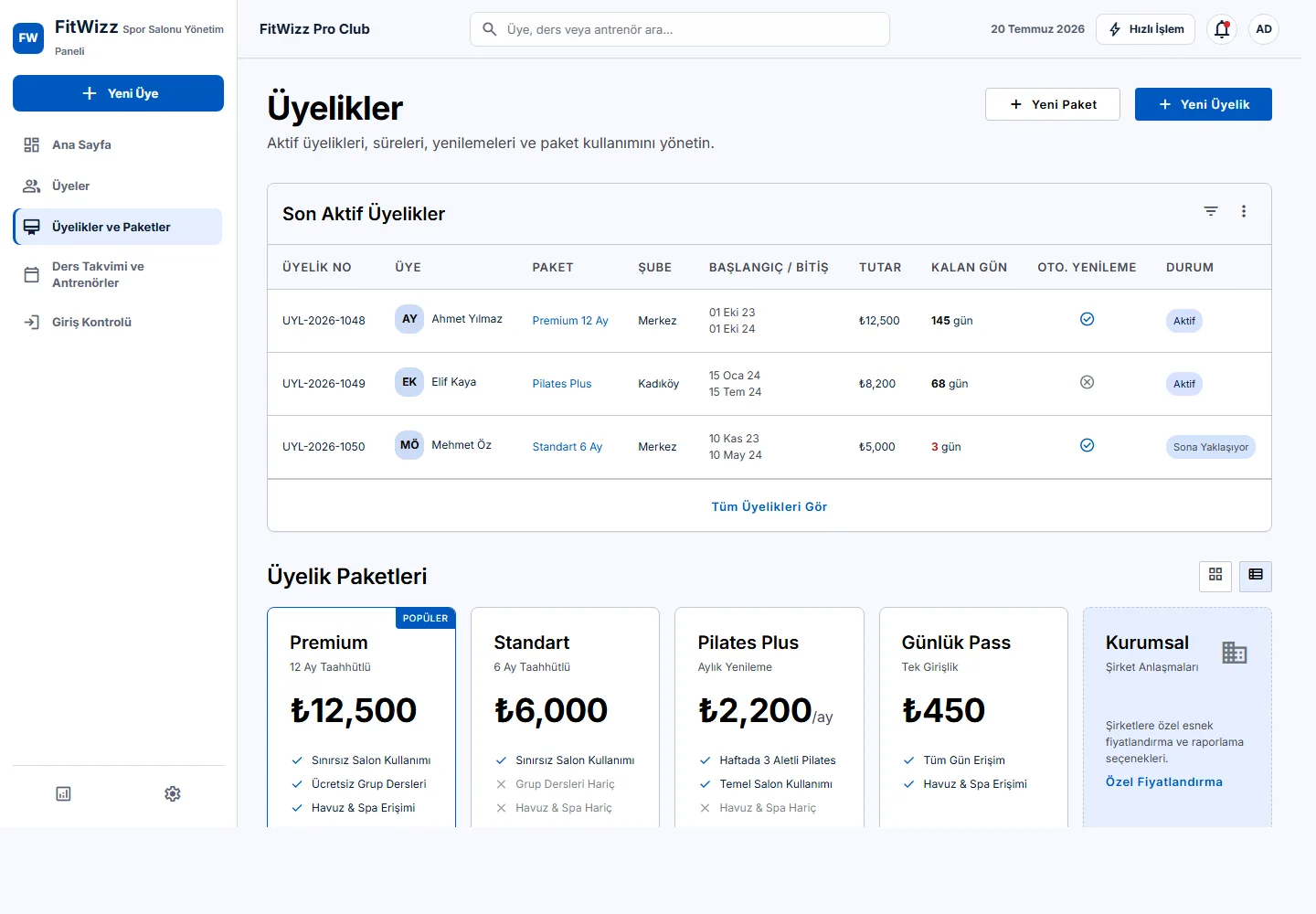The width and height of the screenshot is (1316, 914).
Task: Open the three-dot menu for Son Aktif Üyelikler
Action: coord(1244,211)
